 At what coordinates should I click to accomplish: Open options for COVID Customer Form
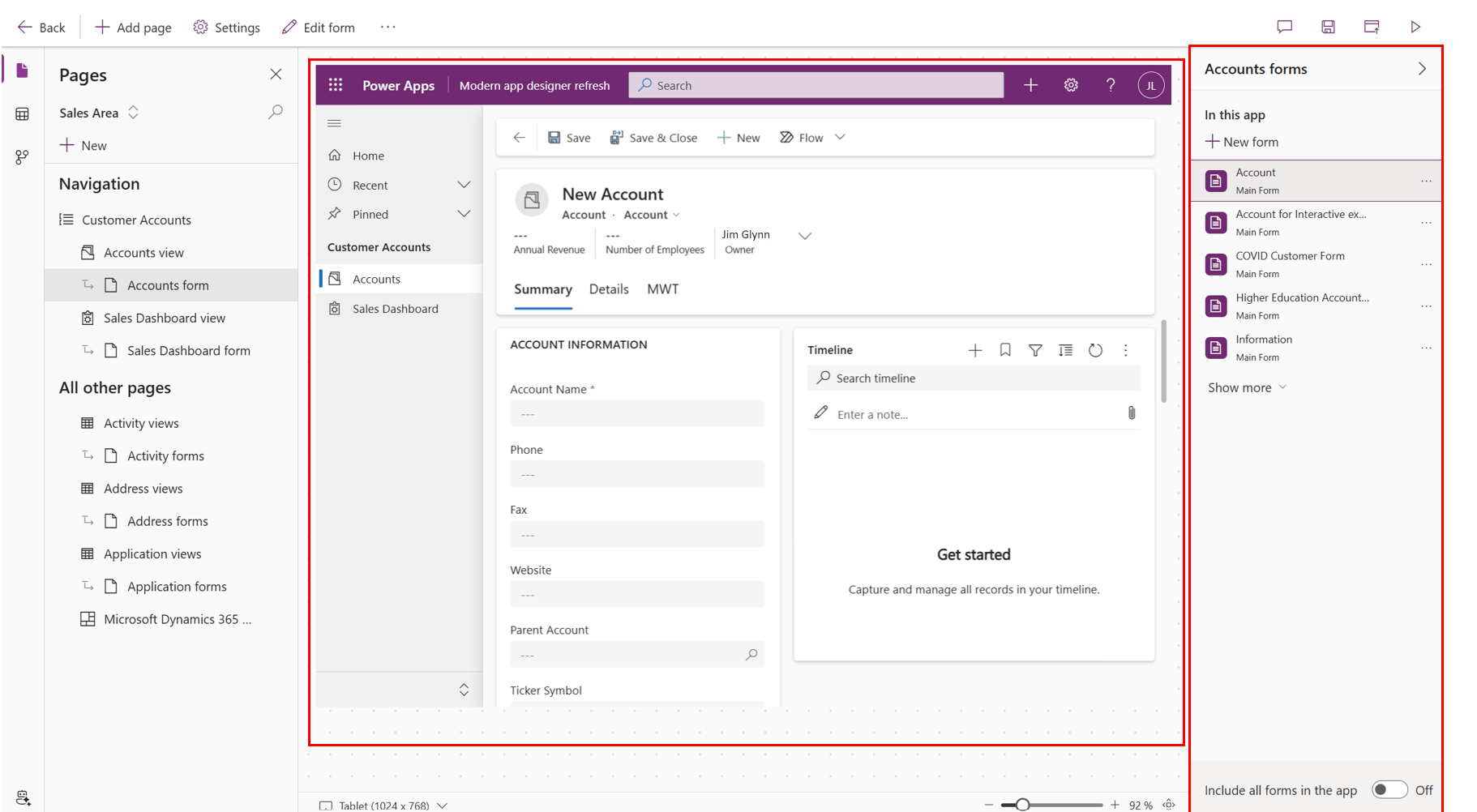coord(1426,264)
